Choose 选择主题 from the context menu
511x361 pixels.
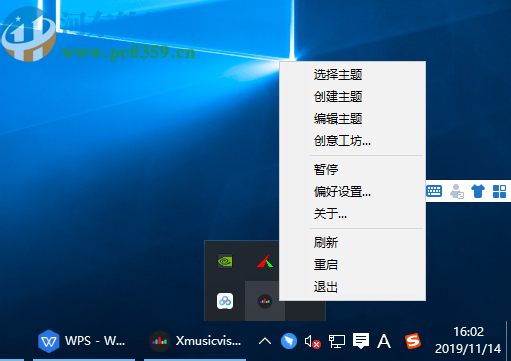click(352, 74)
